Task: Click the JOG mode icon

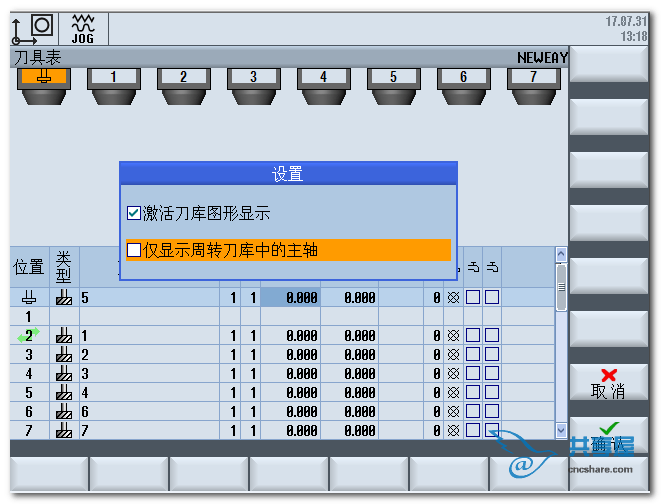Action: [x=83, y=29]
